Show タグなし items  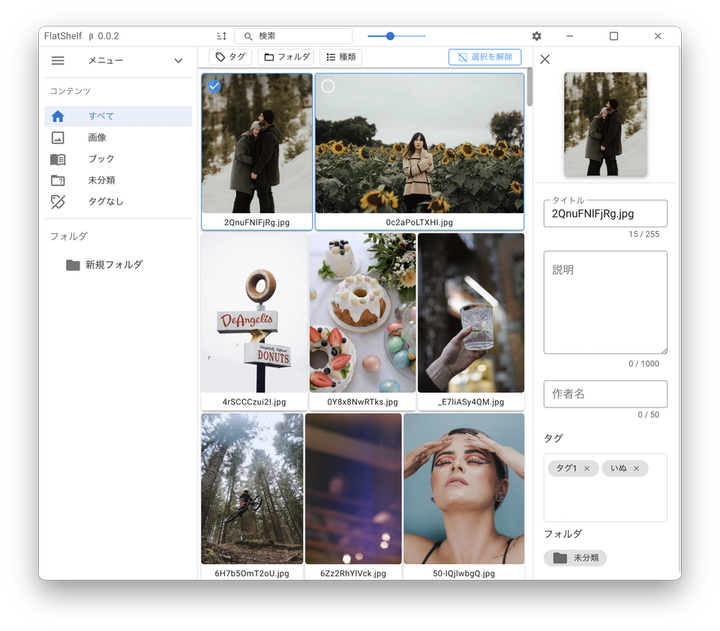[x=118, y=201]
